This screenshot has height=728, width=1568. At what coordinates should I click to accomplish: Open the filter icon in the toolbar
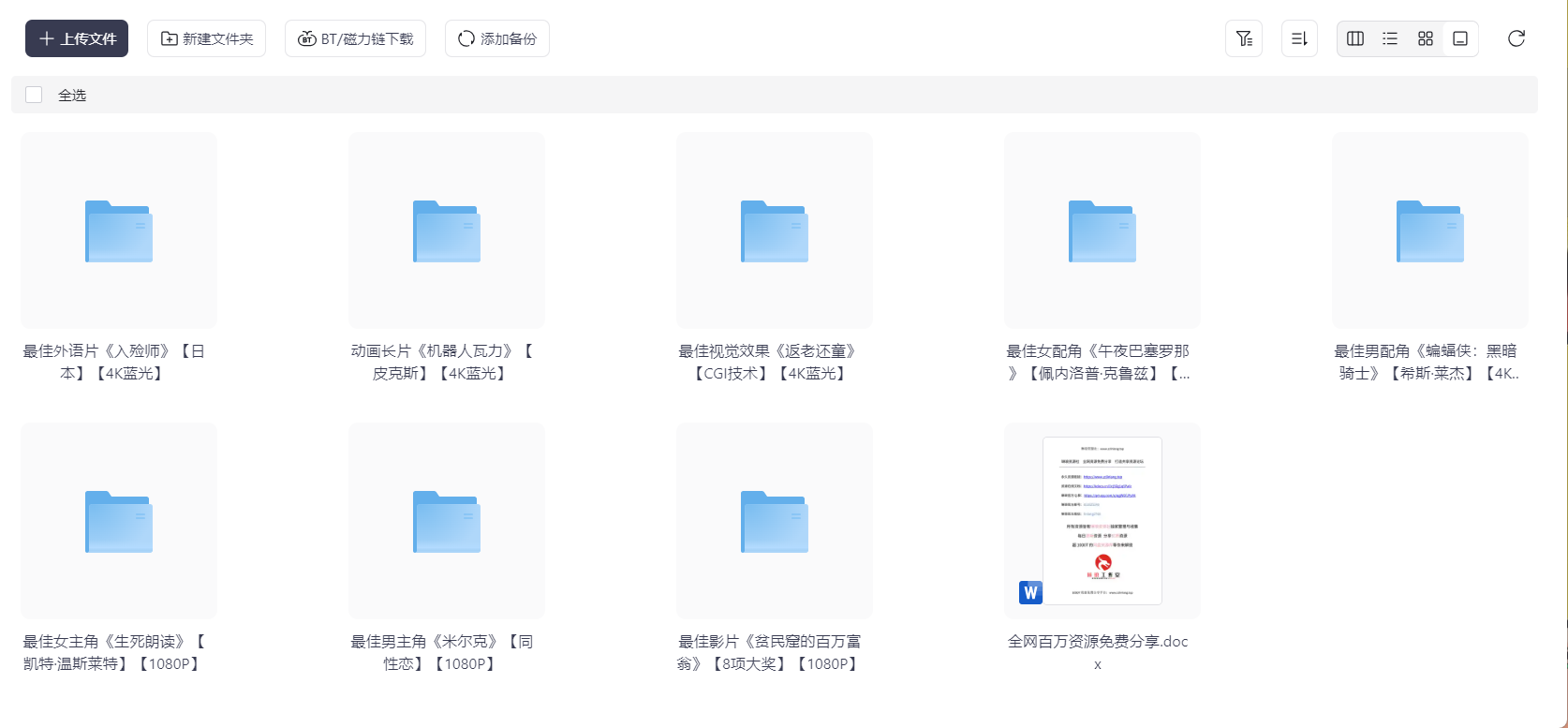[x=1244, y=38]
